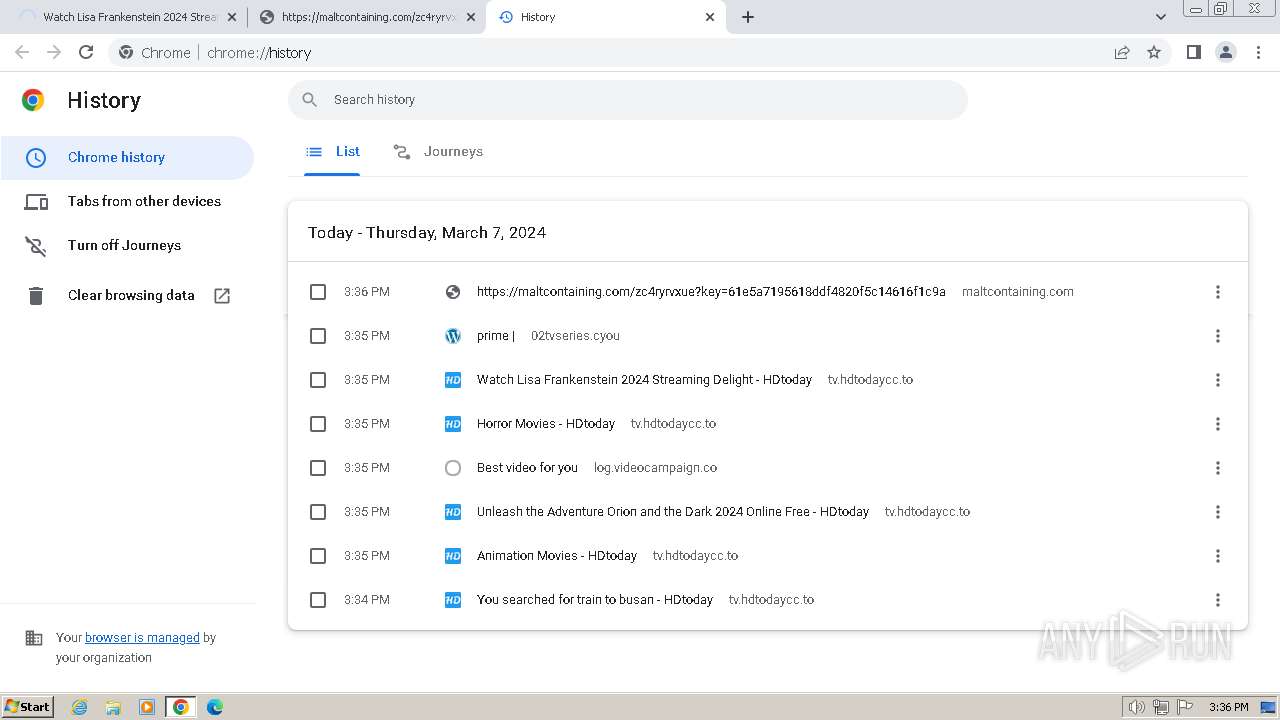Check the maltcontaining.com history entry

click(x=318, y=292)
